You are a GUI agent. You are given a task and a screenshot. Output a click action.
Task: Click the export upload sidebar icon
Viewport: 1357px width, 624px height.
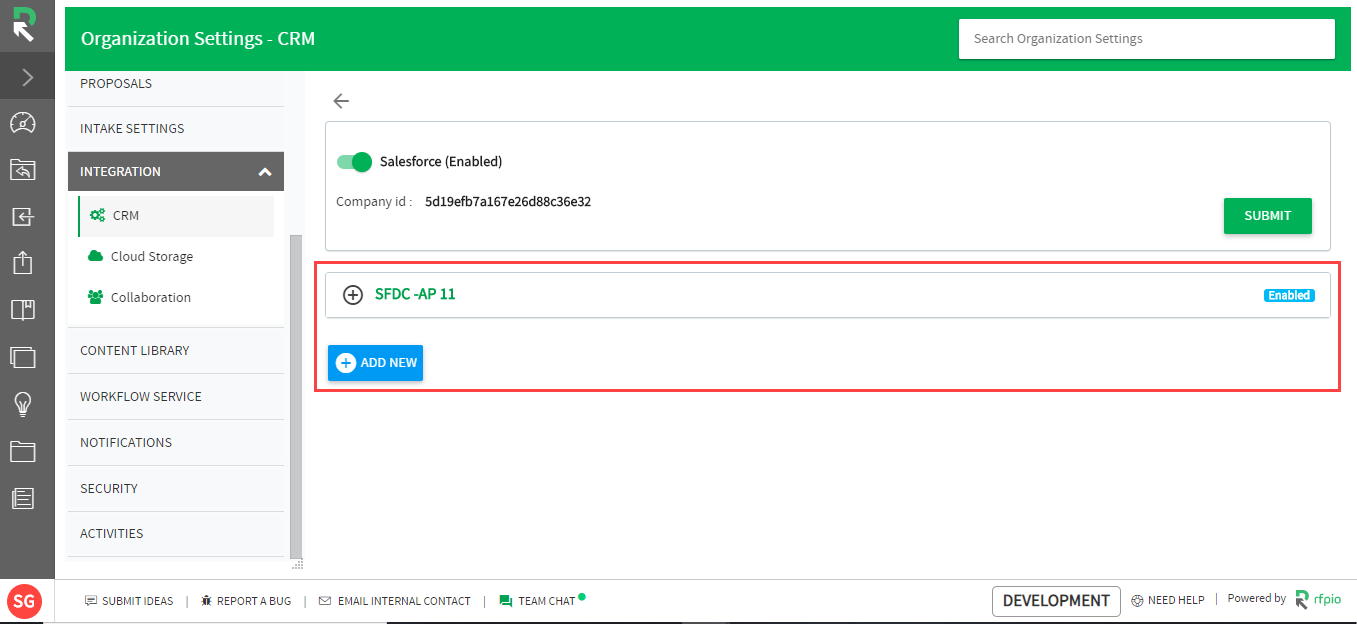[23, 263]
